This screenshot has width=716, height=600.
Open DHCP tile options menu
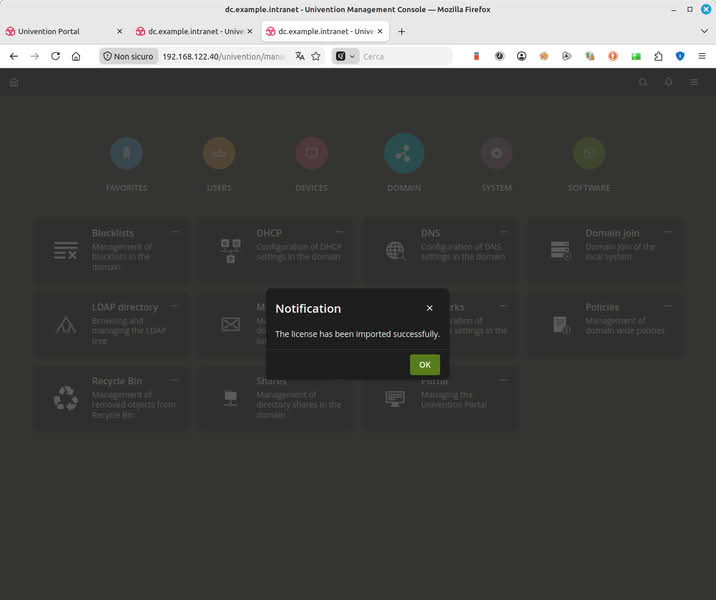point(339,232)
